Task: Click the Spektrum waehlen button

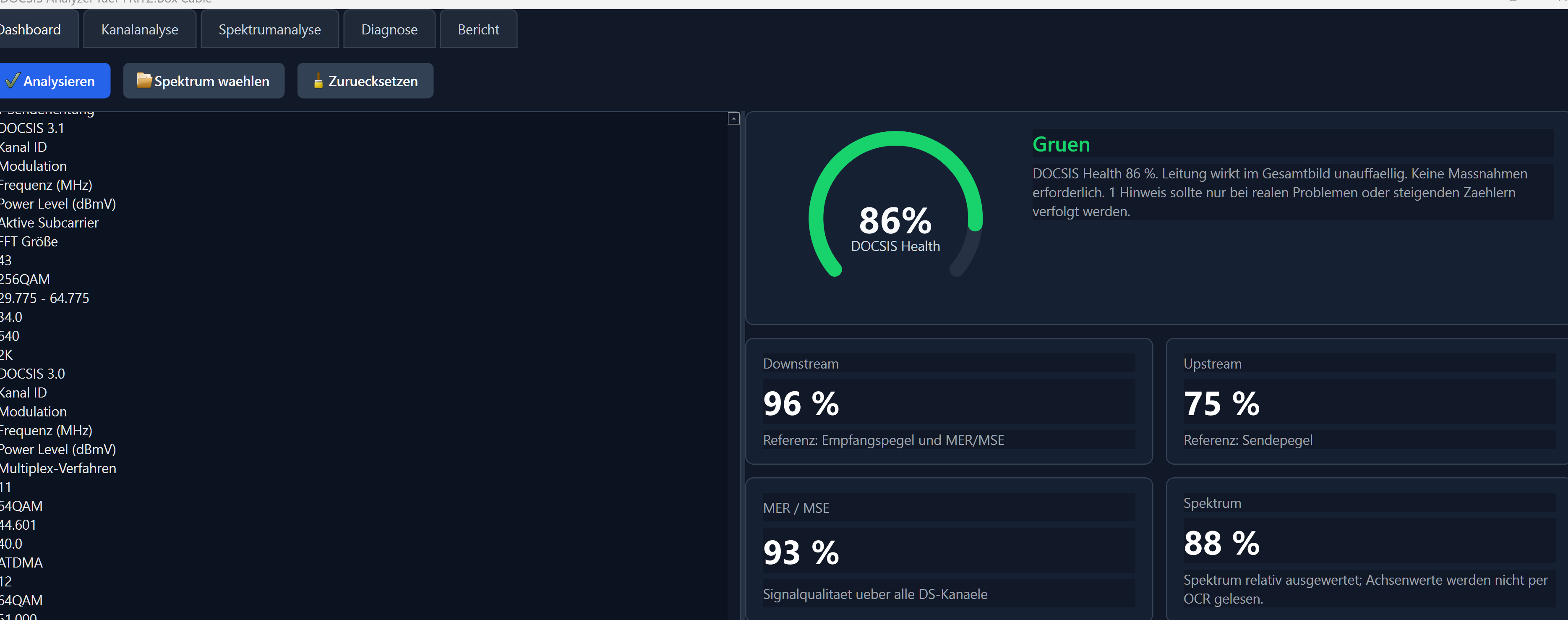Action: pyautogui.click(x=204, y=81)
